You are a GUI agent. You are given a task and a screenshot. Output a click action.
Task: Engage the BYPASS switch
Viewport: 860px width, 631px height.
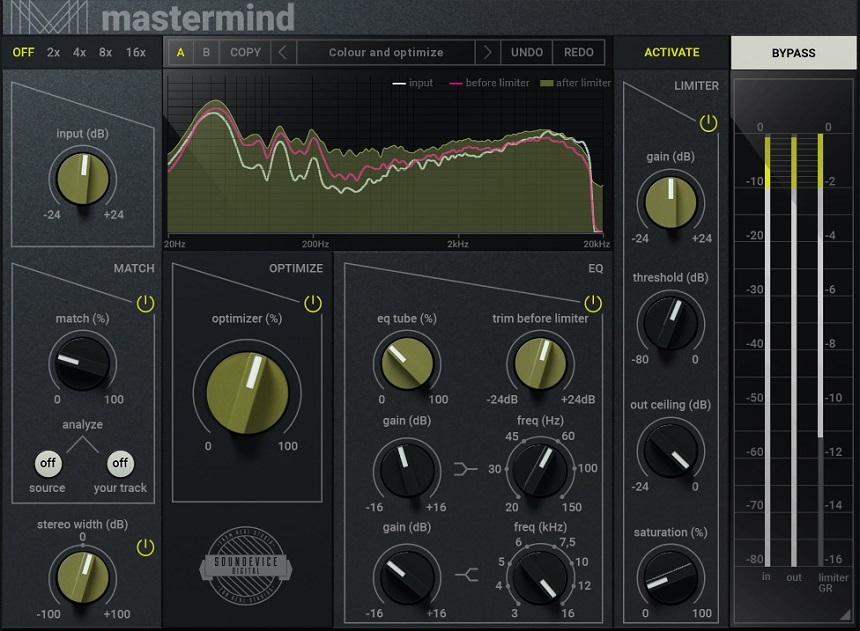tap(794, 52)
